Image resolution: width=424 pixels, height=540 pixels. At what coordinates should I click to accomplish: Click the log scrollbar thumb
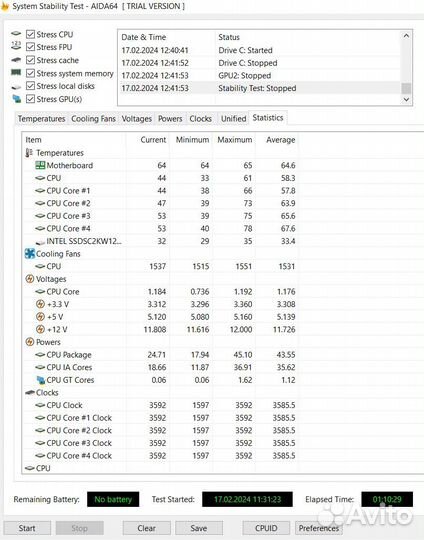point(406,88)
